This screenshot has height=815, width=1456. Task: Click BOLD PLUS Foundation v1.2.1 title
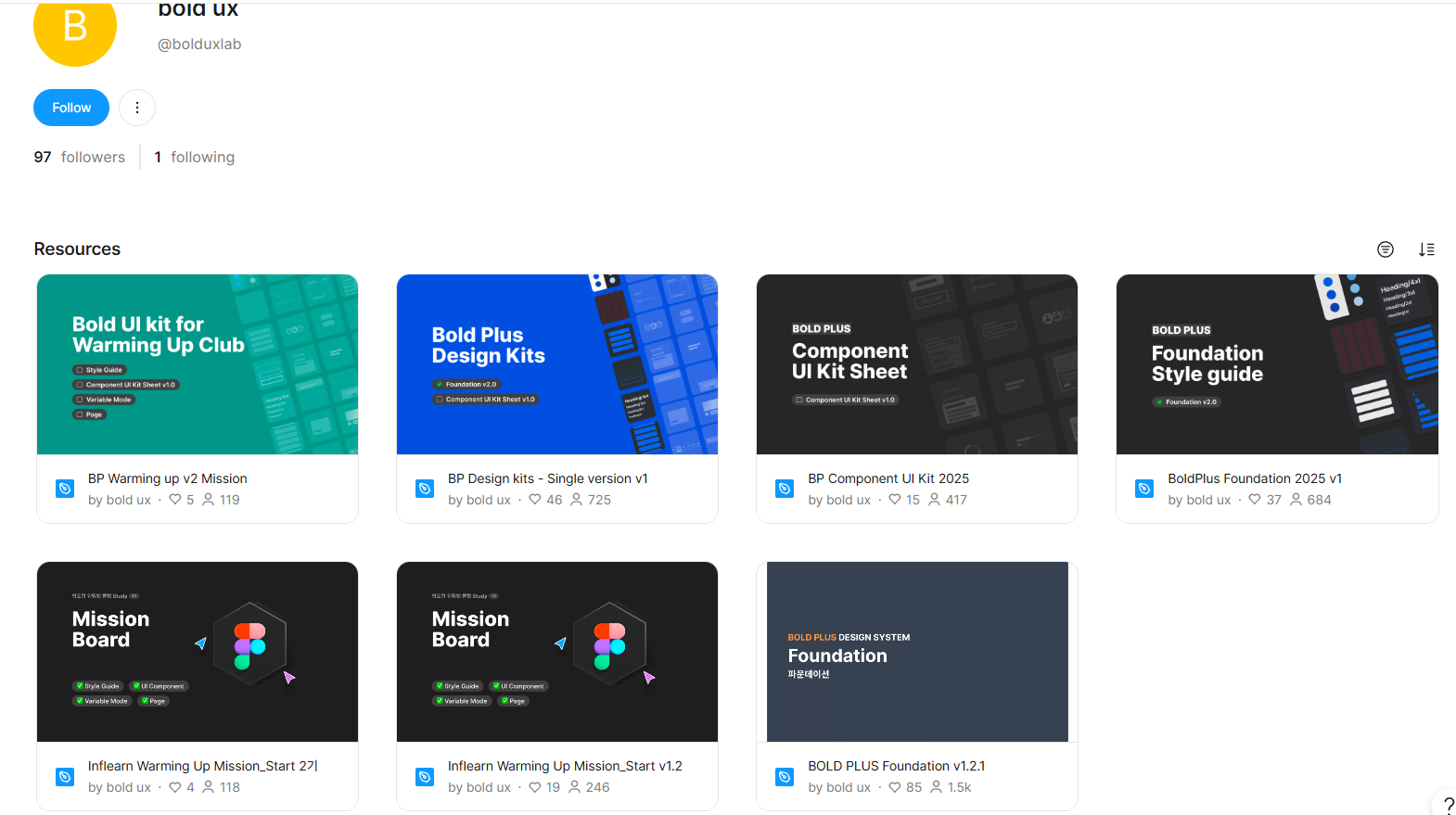[x=897, y=766]
